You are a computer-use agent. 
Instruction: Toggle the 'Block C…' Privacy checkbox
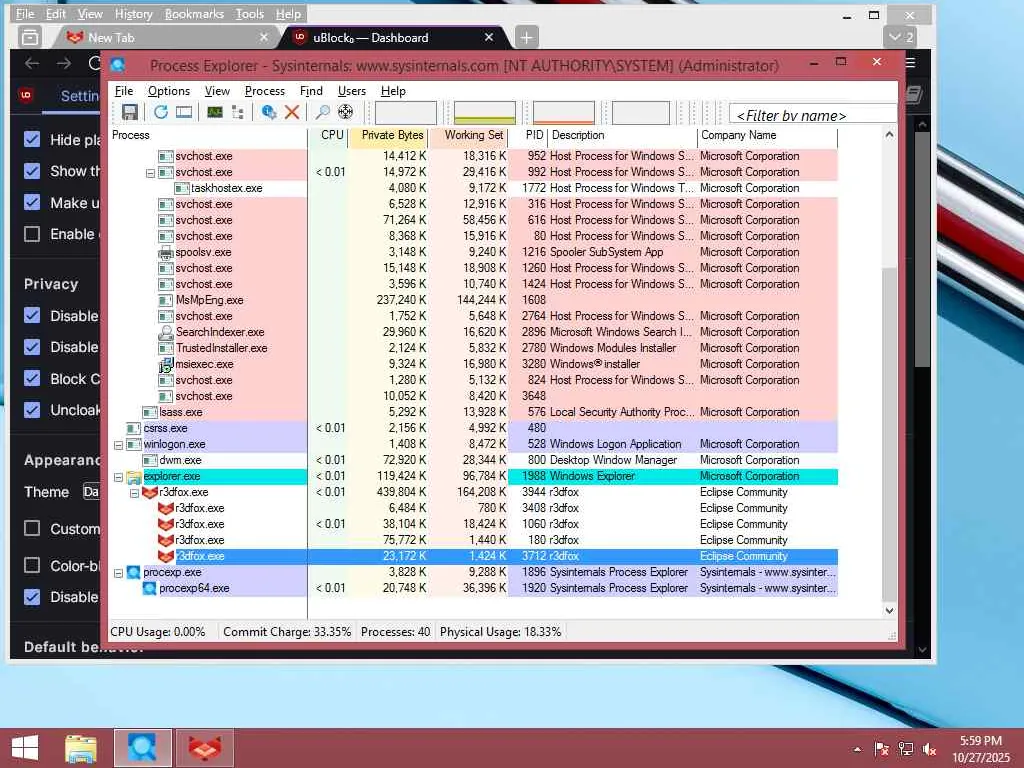[32, 379]
